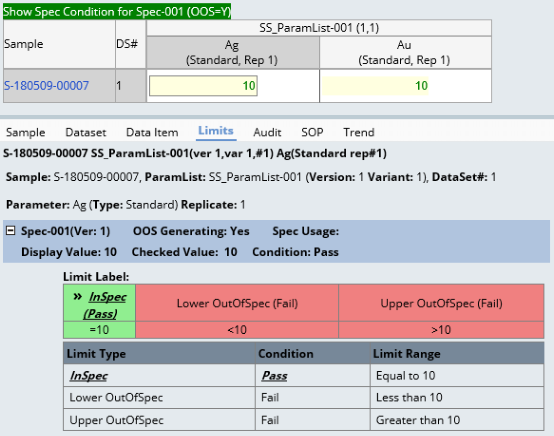Select the Au result cell showing 10
Screen dimensions: 554x436
(375, 86)
